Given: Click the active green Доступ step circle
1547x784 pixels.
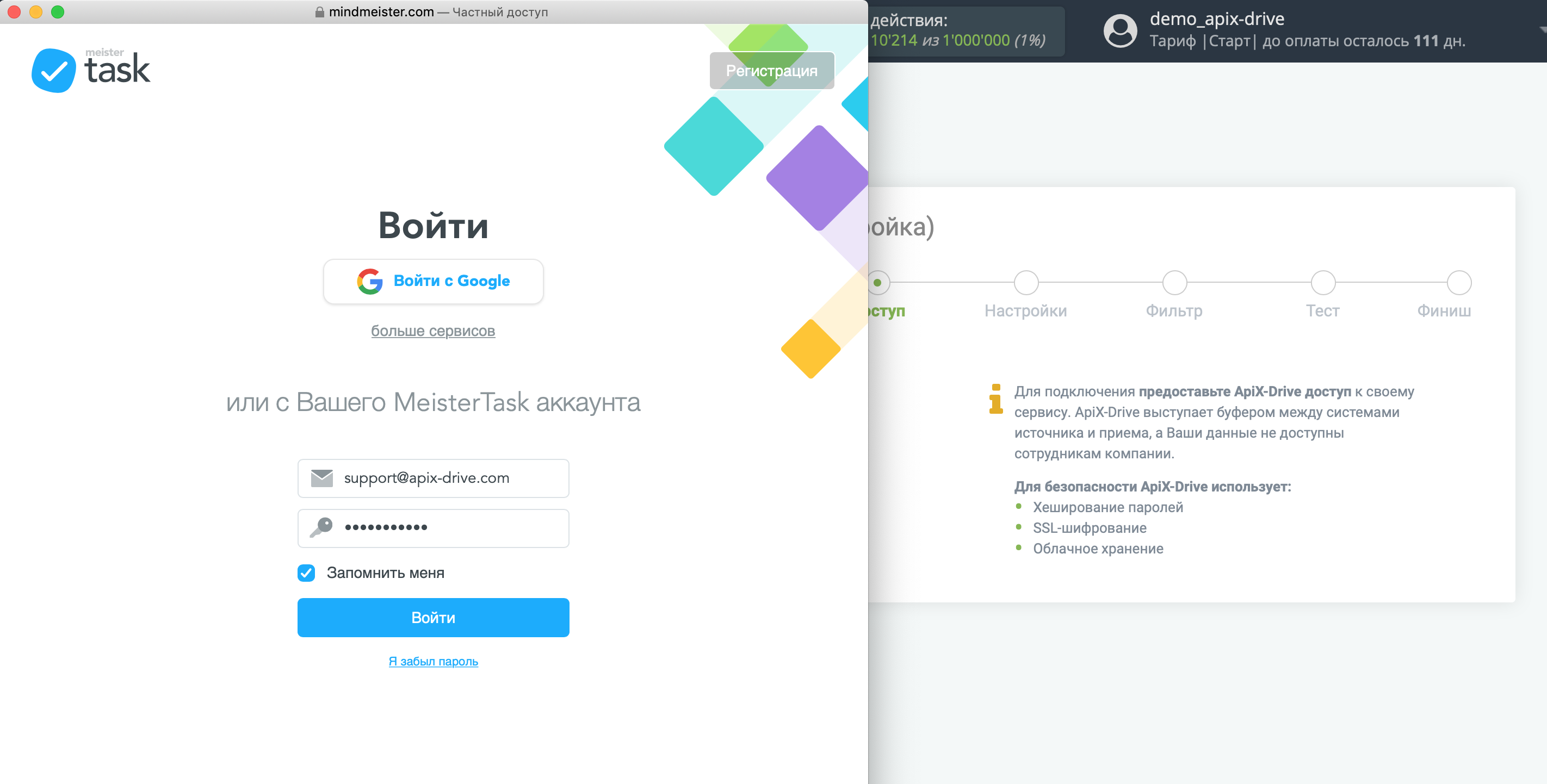Looking at the screenshot, I should [x=878, y=282].
